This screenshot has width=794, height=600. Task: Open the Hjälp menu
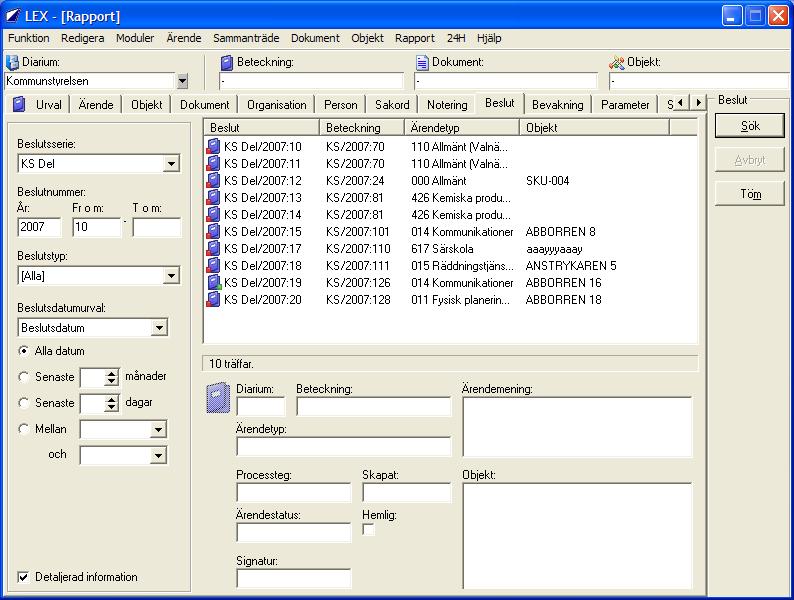pyautogui.click(x=489, y=38)
